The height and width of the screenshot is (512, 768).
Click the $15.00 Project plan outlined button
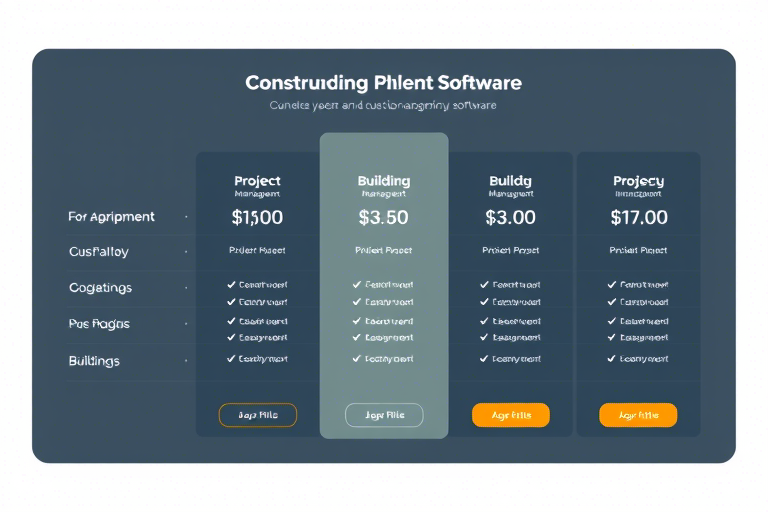coord(258,415)
